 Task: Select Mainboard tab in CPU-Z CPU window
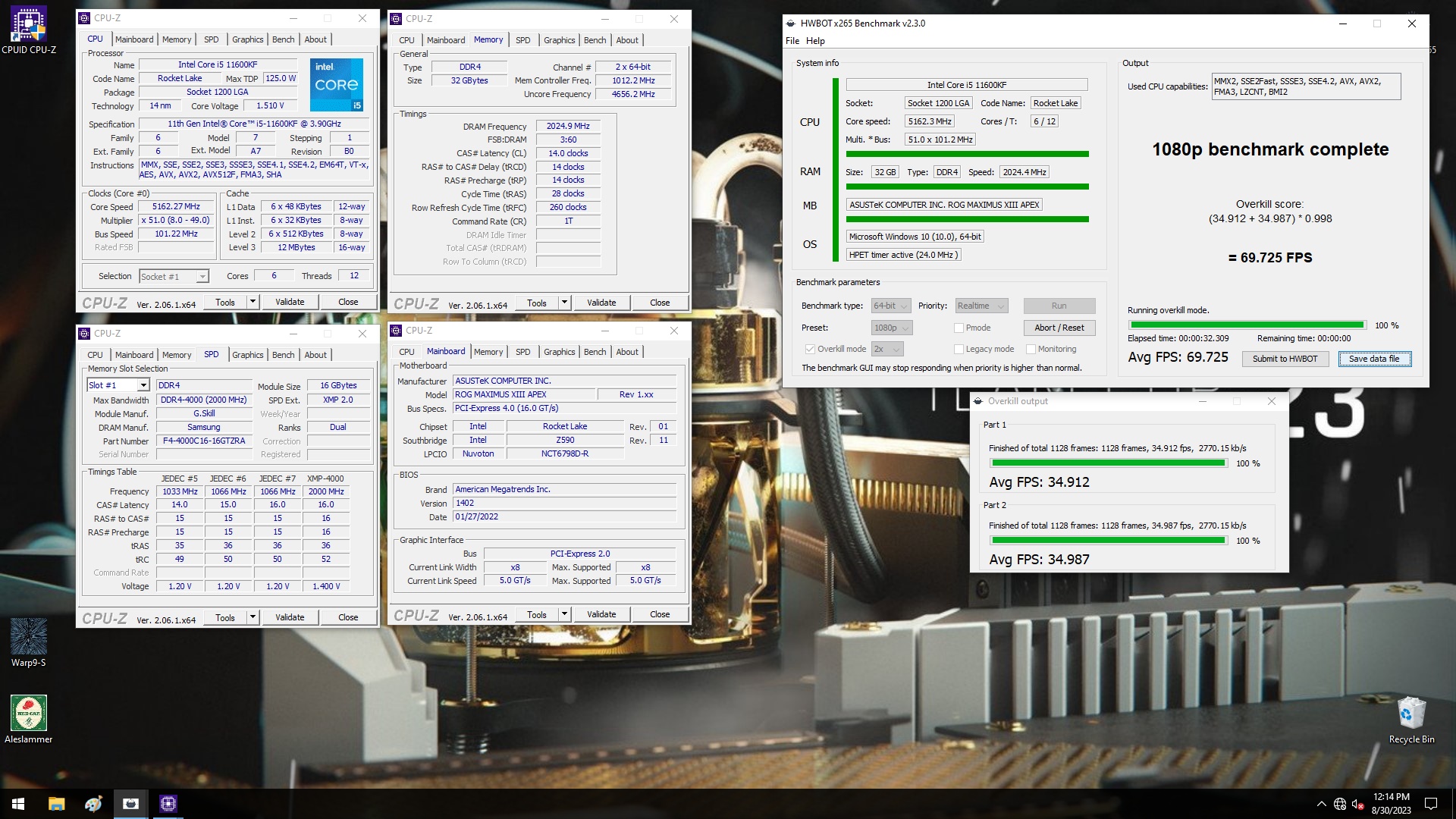coord(134,39)
